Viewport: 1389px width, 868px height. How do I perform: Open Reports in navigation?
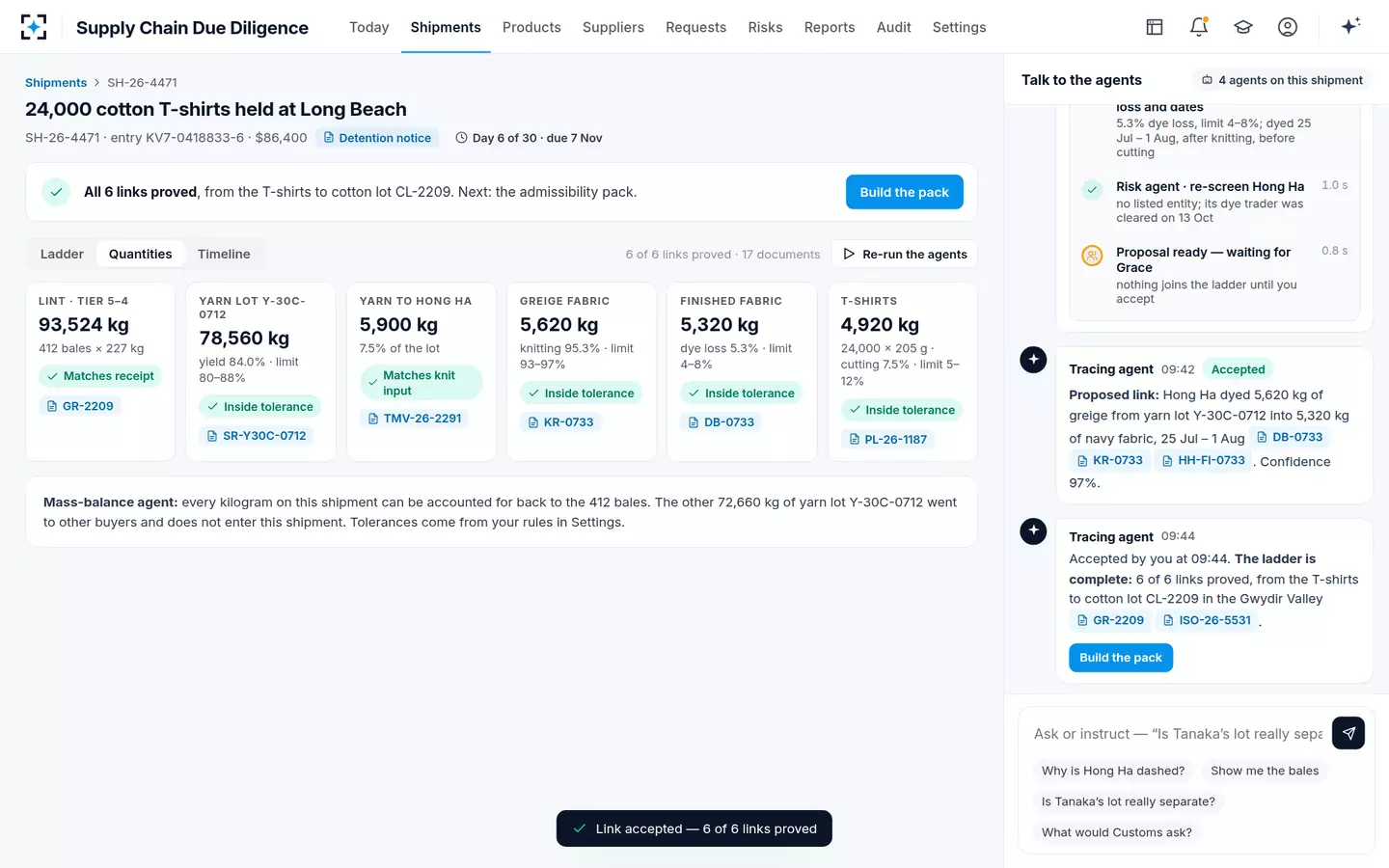830,27
